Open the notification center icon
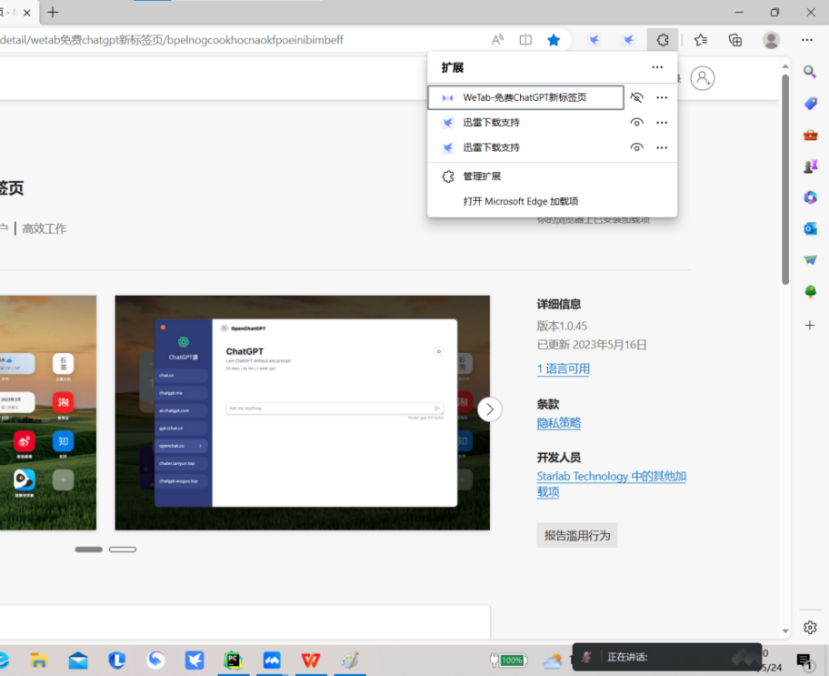 [805, 661]
